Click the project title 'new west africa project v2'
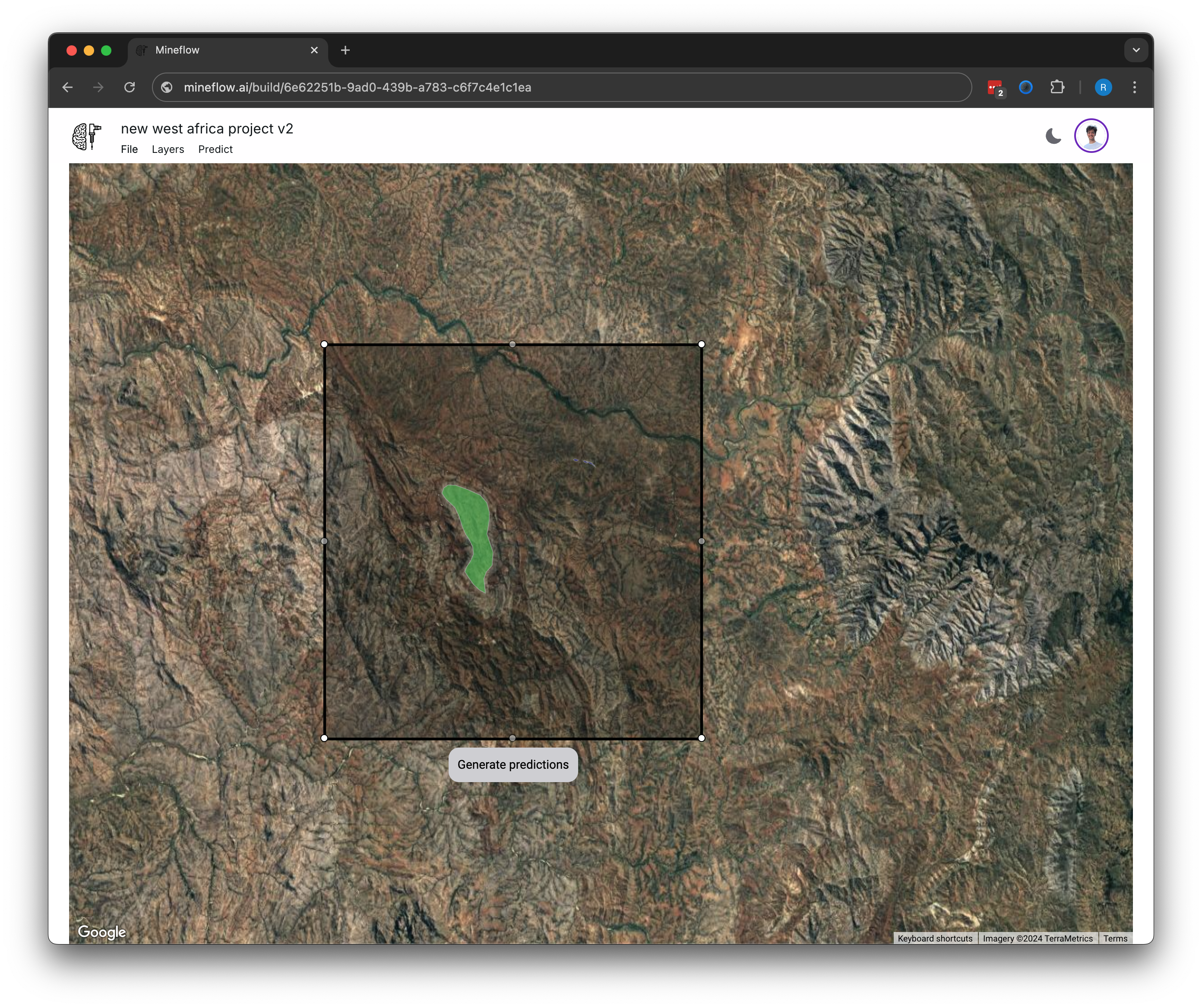Screen dimensions: 1202x1008 point(207,129)
